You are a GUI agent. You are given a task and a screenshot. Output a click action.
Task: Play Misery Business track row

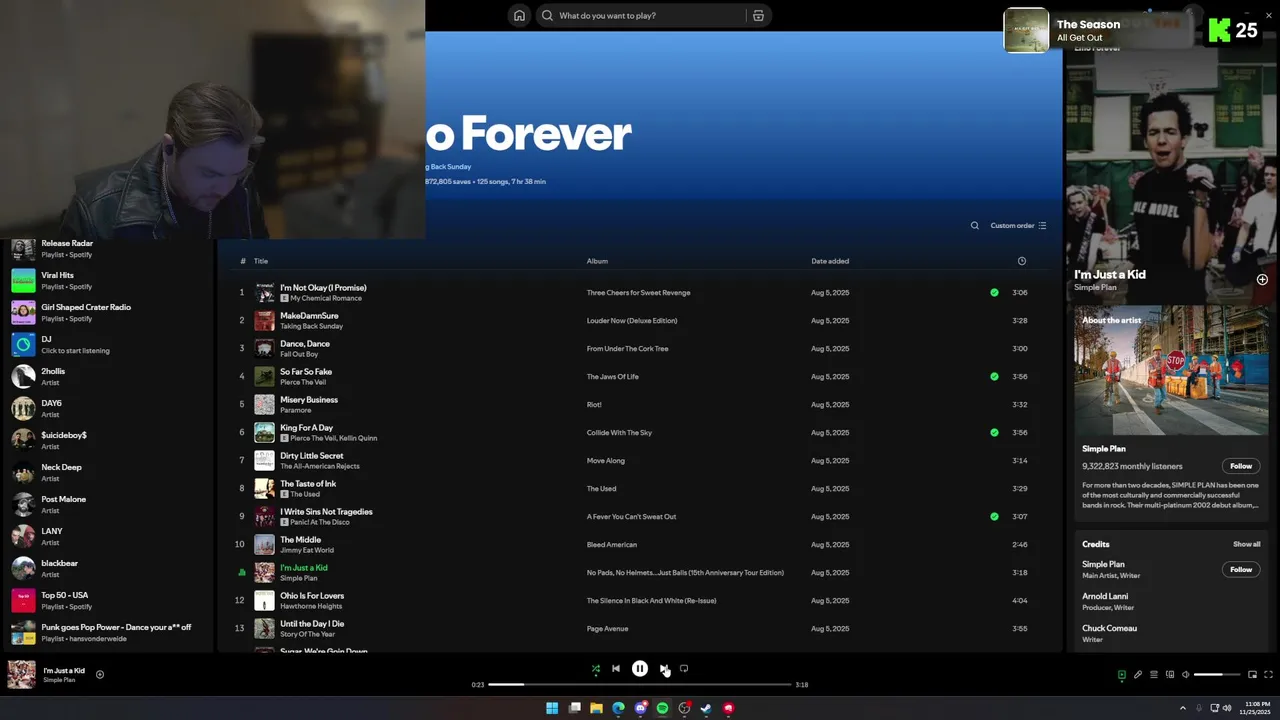tap(640, 405)
